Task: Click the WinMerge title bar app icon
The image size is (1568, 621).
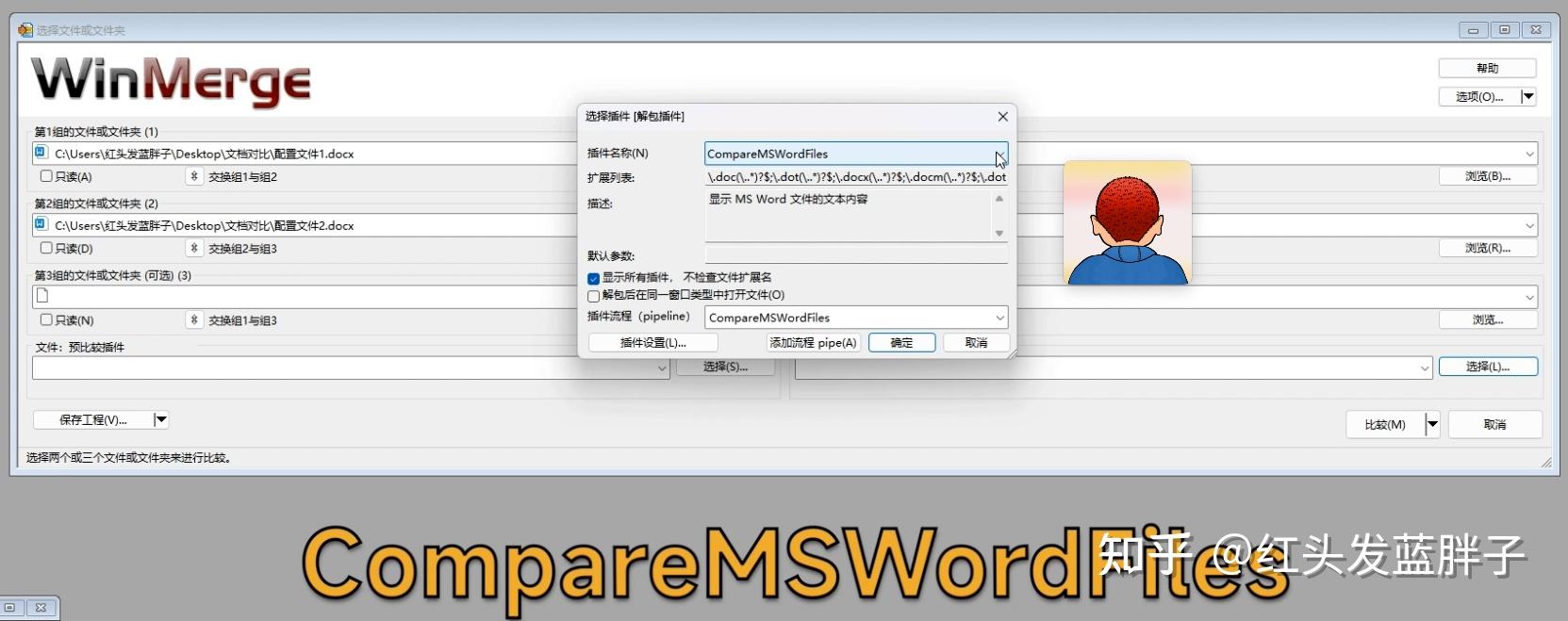Action: tap(25, 30)
